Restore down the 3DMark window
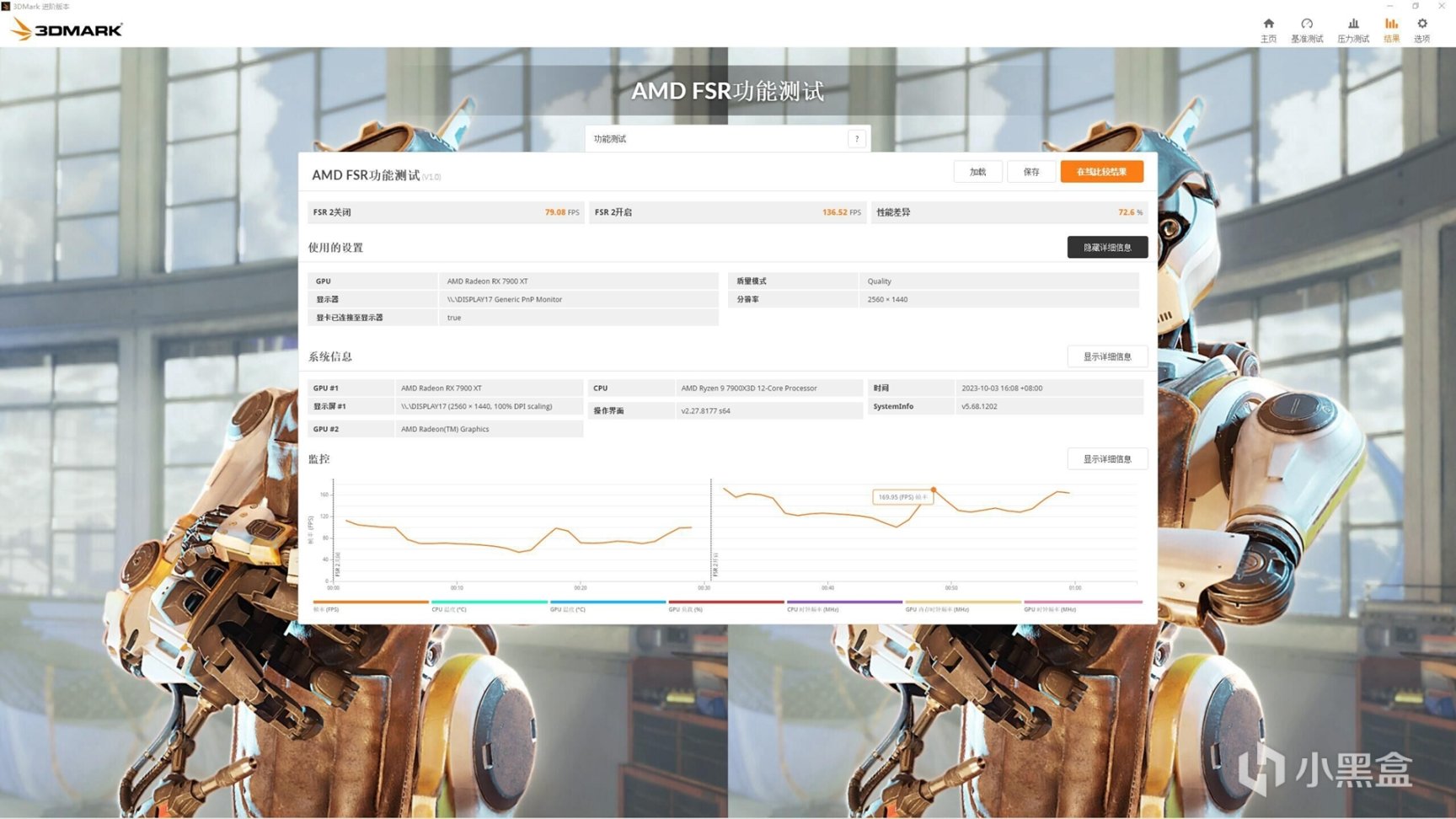This screenshot has width=1456, height=819. pos(1416,6)
